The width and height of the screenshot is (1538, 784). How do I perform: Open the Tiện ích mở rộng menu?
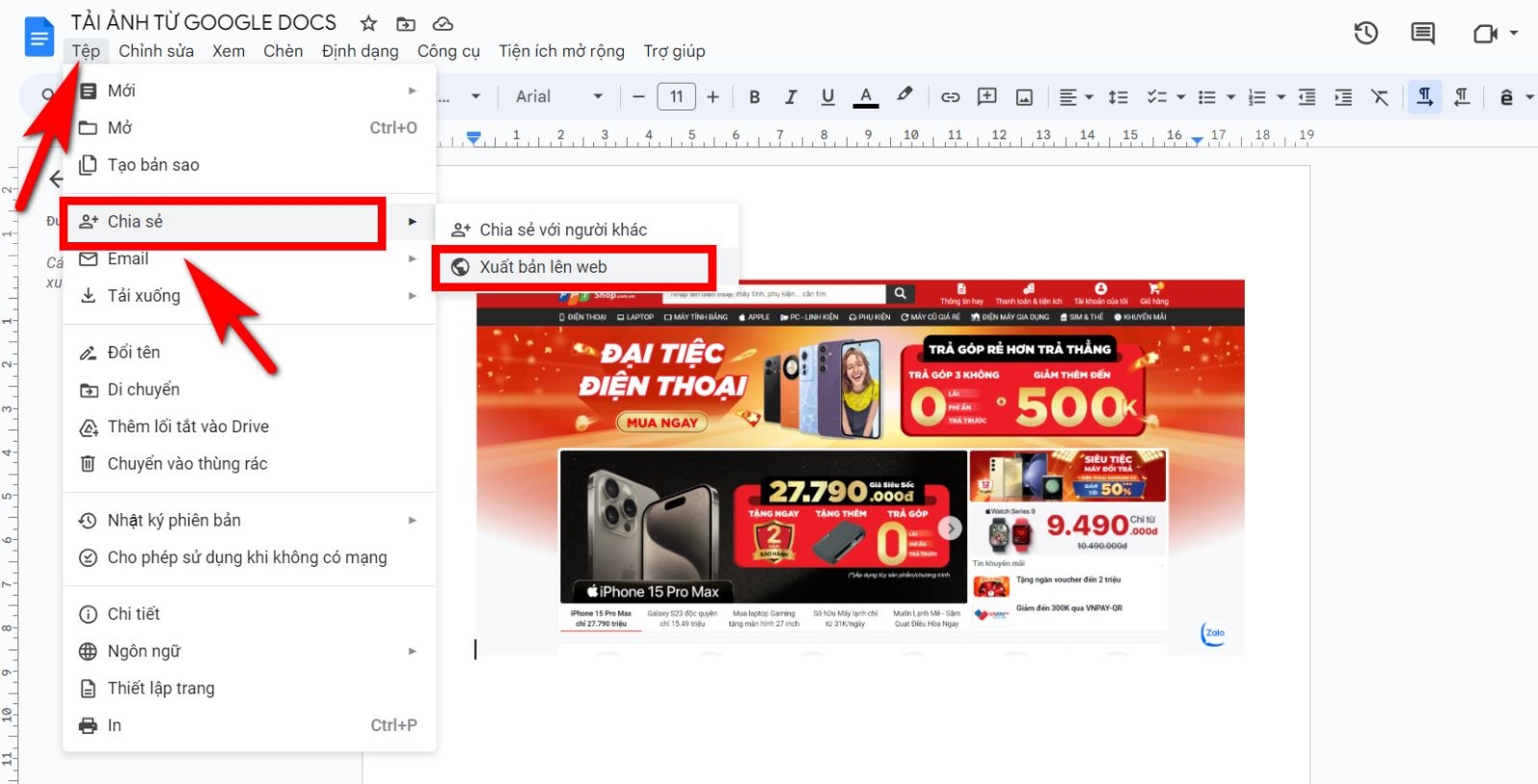tap(561, 51)
